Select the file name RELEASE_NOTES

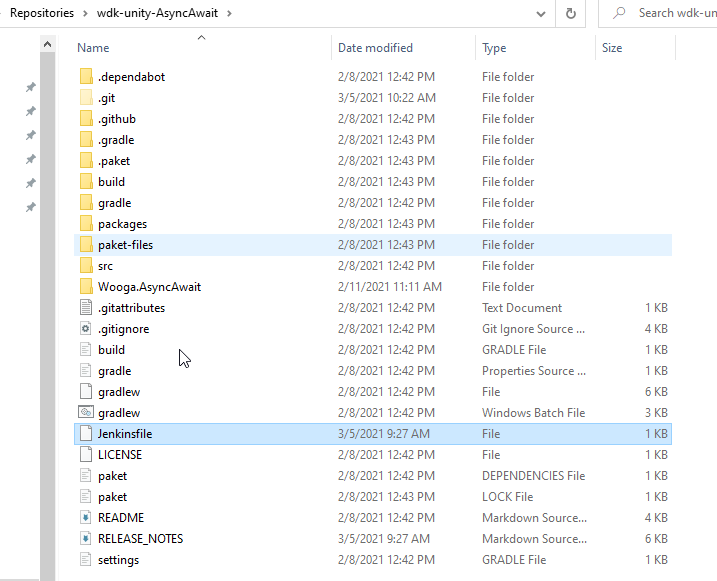pos(140,539)
